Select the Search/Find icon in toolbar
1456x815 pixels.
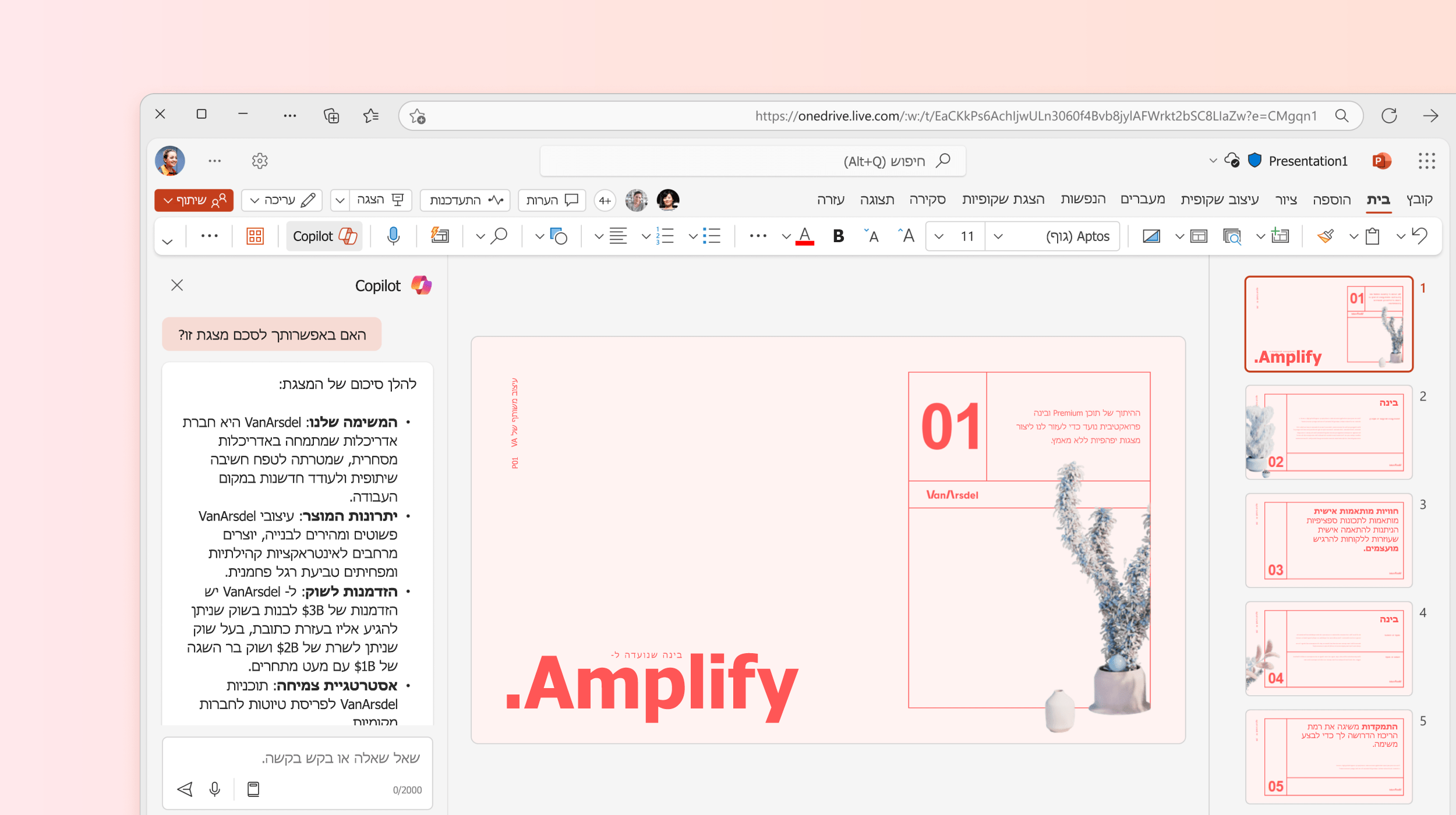click(x=500, y=237)
